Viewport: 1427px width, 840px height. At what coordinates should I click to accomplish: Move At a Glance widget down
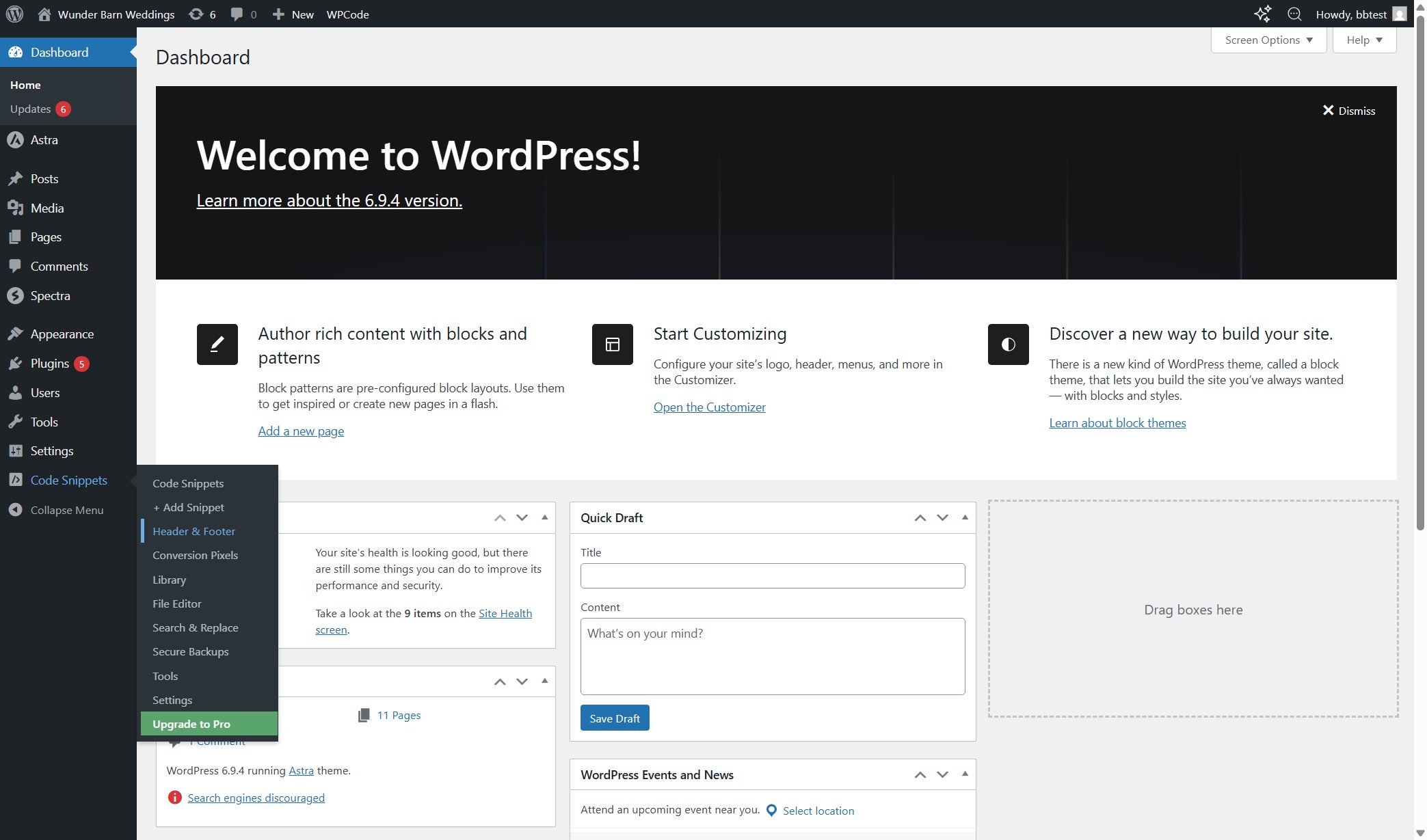[522, 681]
